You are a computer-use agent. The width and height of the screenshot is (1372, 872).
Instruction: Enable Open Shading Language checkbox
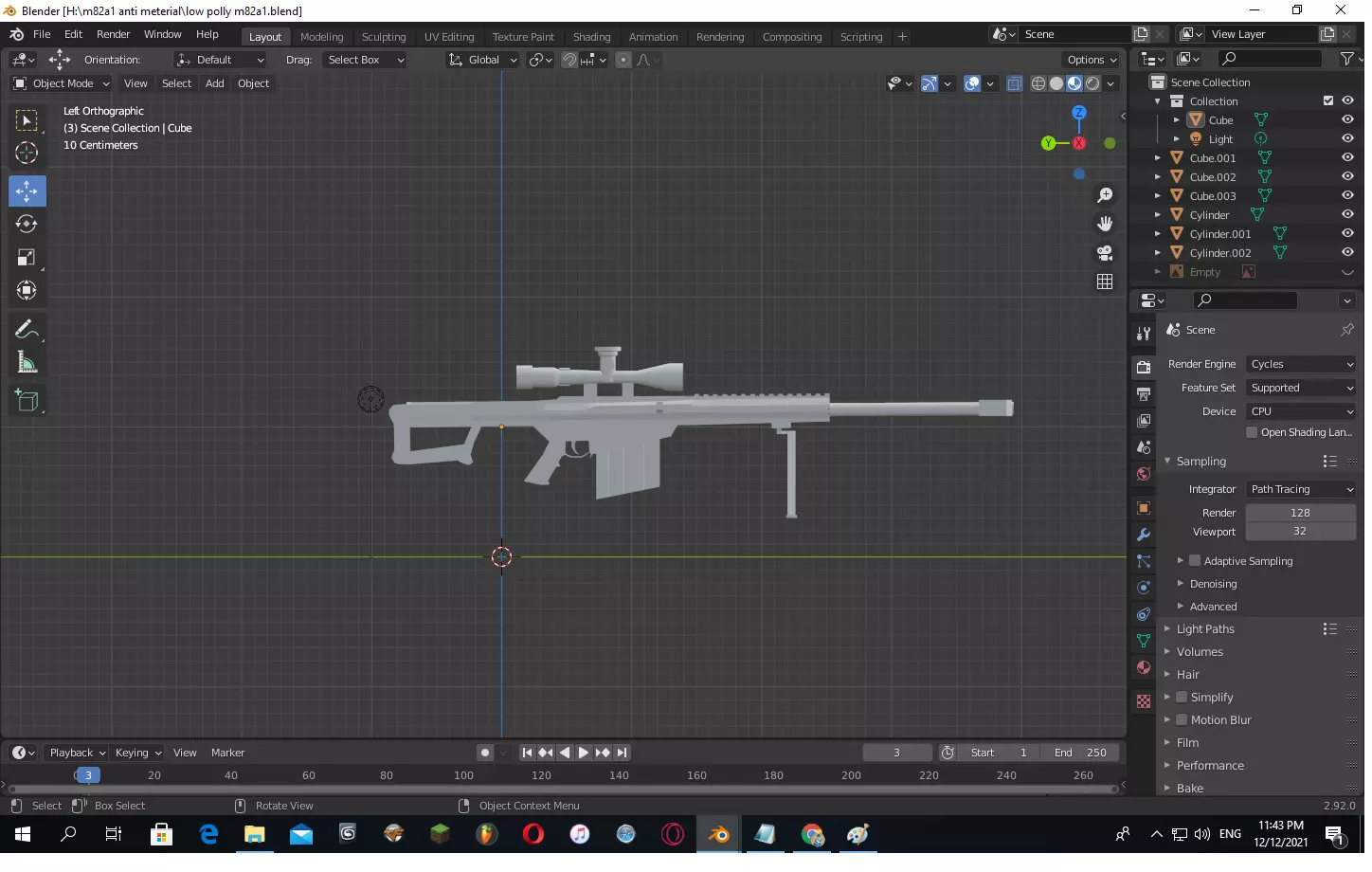tap(1252, 433)
